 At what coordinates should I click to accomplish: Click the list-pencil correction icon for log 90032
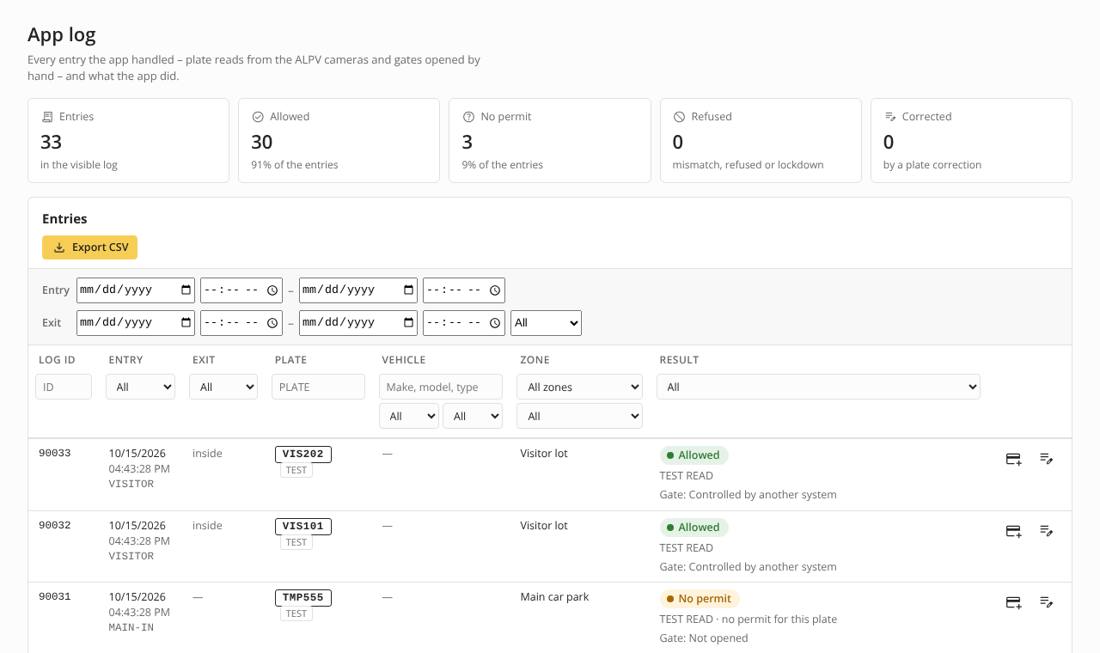click(x=1046, y=530)
